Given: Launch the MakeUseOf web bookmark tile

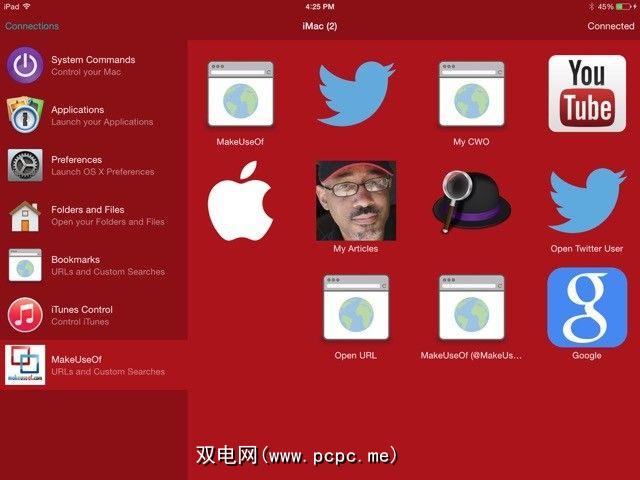Looking at the screenshot, I should coord(240,94).
